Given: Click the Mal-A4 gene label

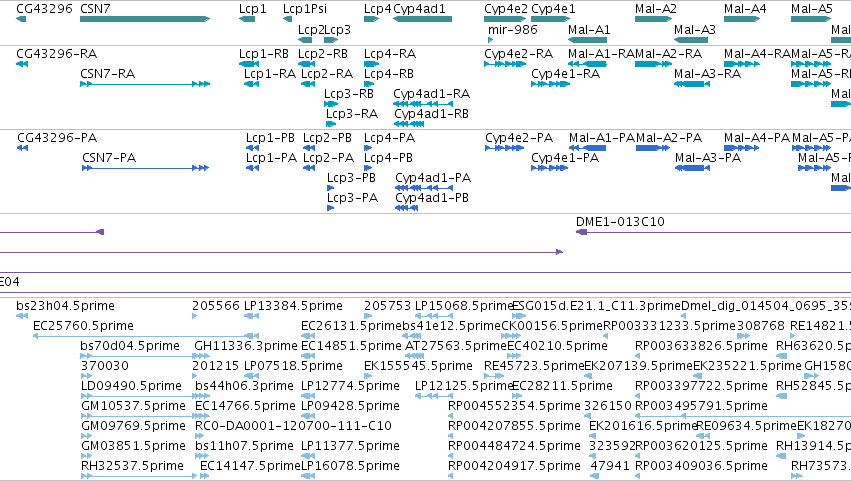Looking at the screenshot, I should (x=745, y=9).
